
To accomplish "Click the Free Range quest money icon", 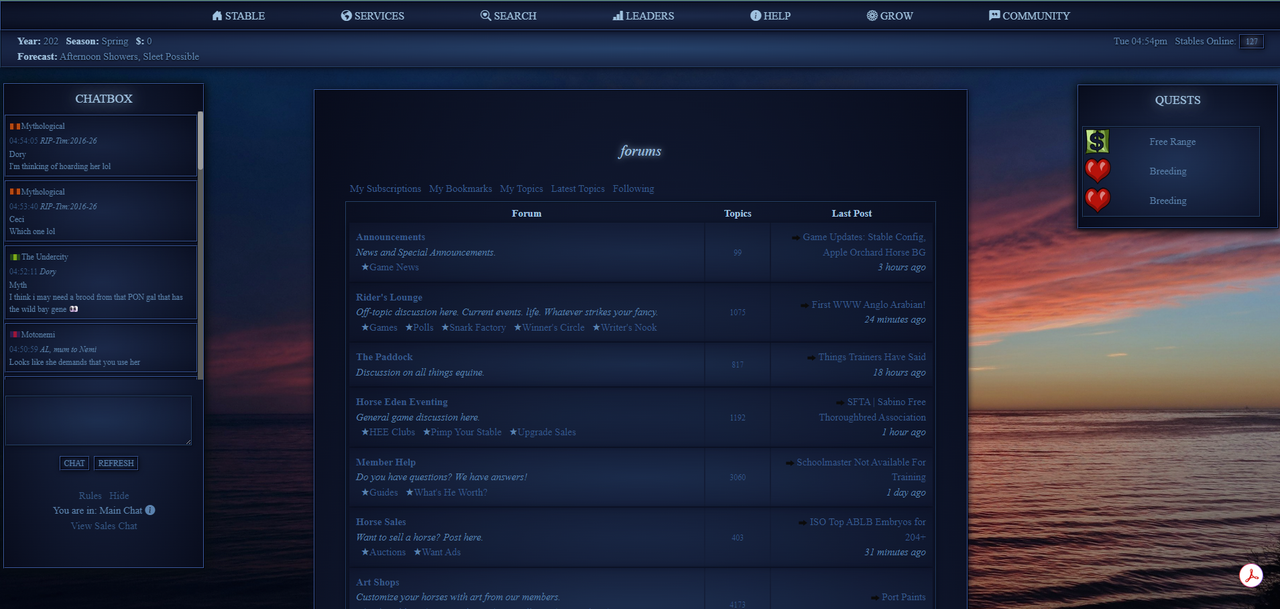I will [x=1098, y=141].
